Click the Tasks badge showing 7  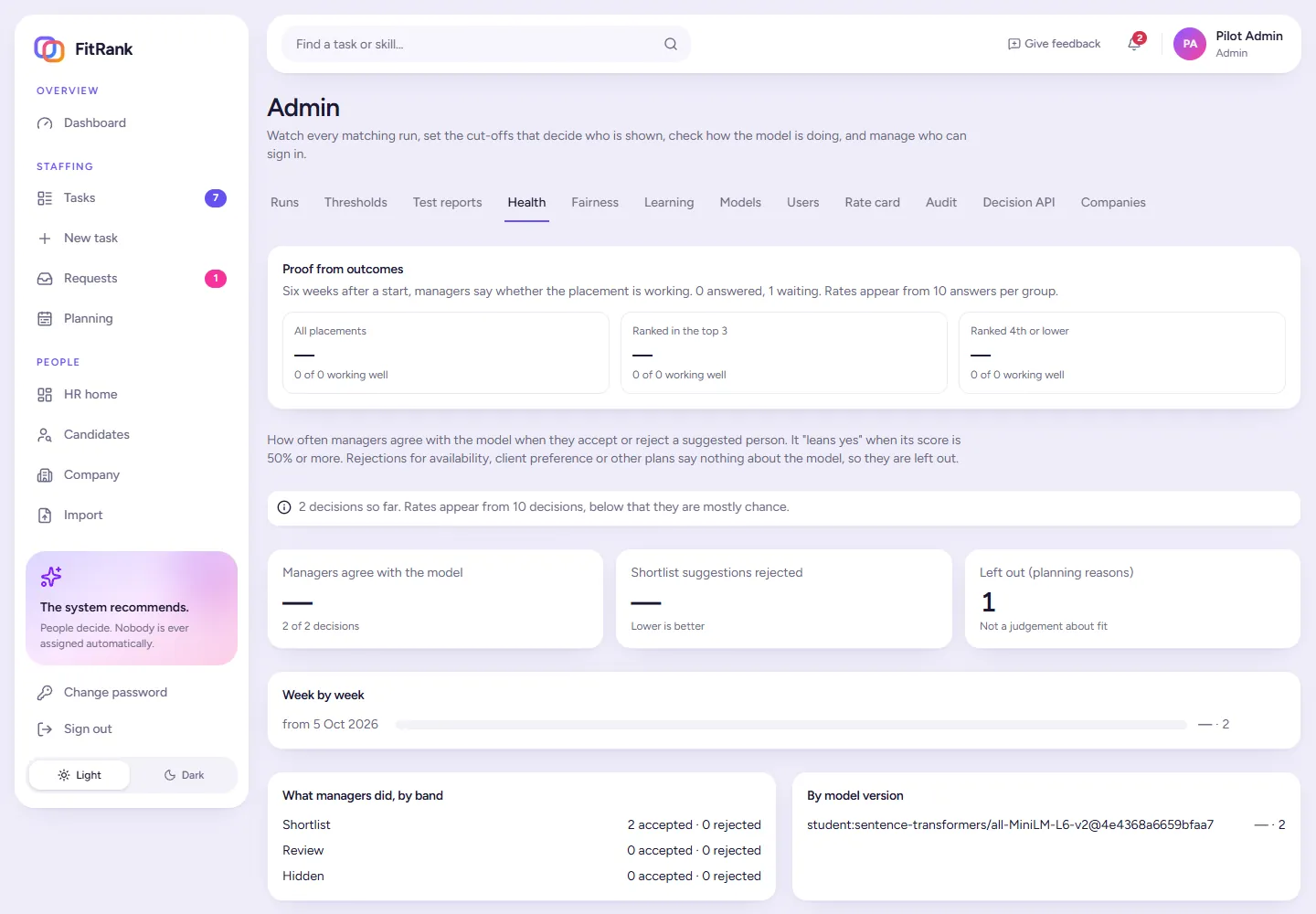(216, 198)
